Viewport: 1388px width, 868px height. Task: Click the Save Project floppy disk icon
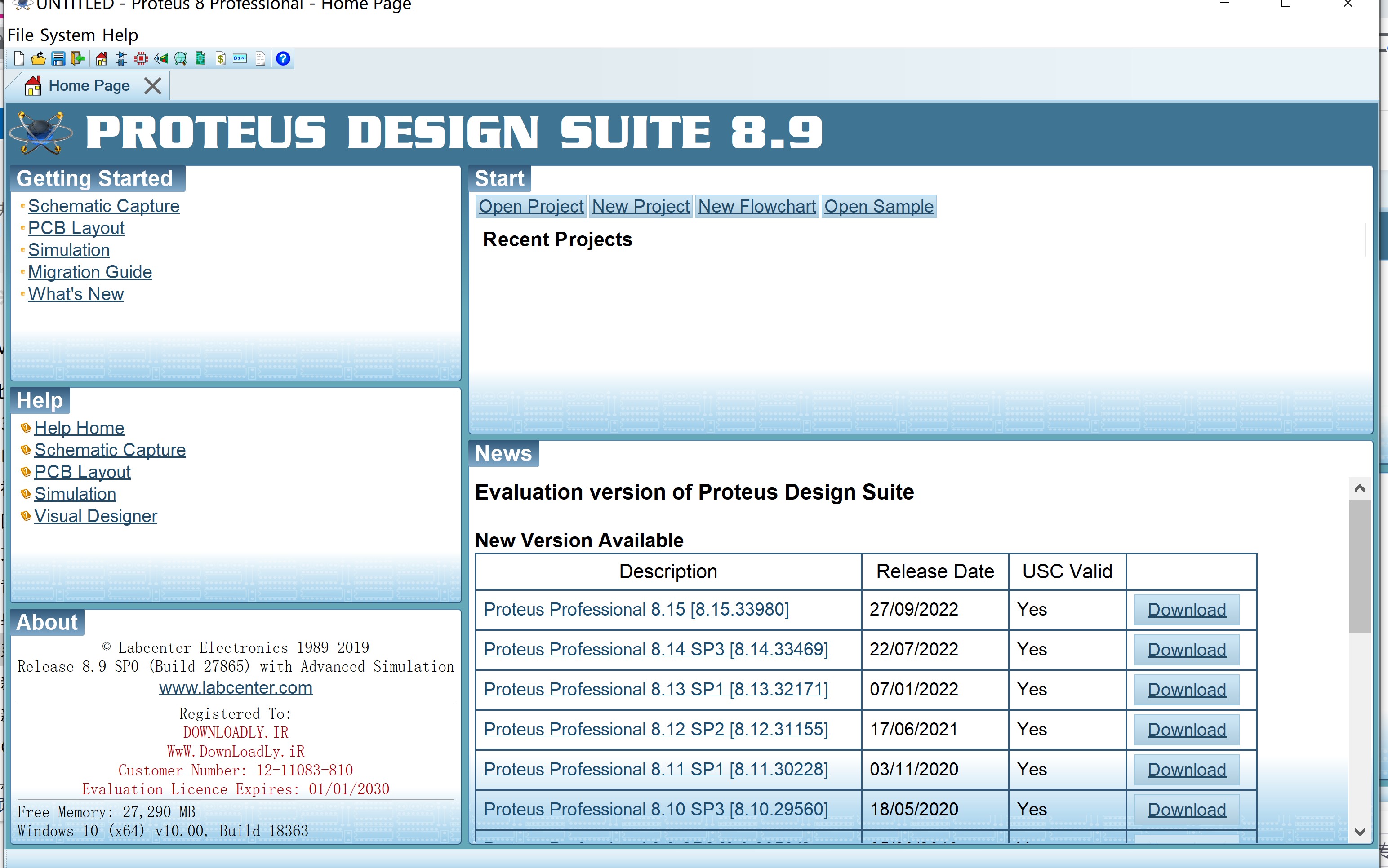pos(58,58)
